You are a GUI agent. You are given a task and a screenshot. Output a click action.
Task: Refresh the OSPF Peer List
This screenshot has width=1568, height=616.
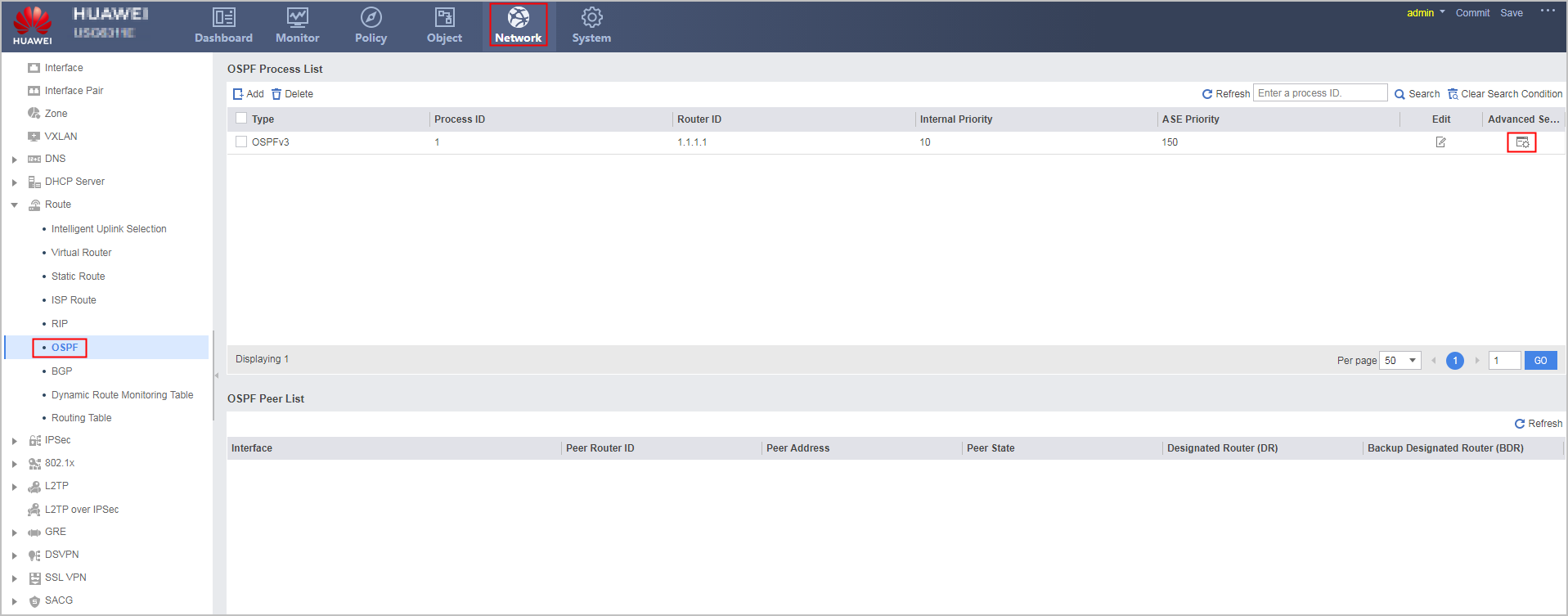pos(1539,424)
